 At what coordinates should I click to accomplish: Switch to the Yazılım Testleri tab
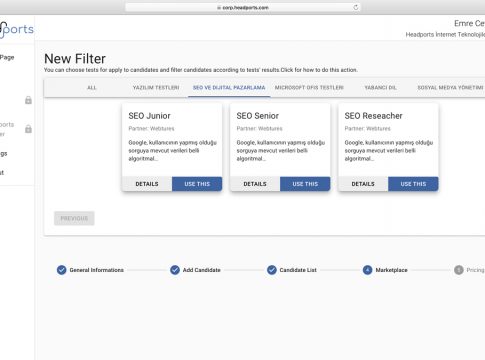156,88
